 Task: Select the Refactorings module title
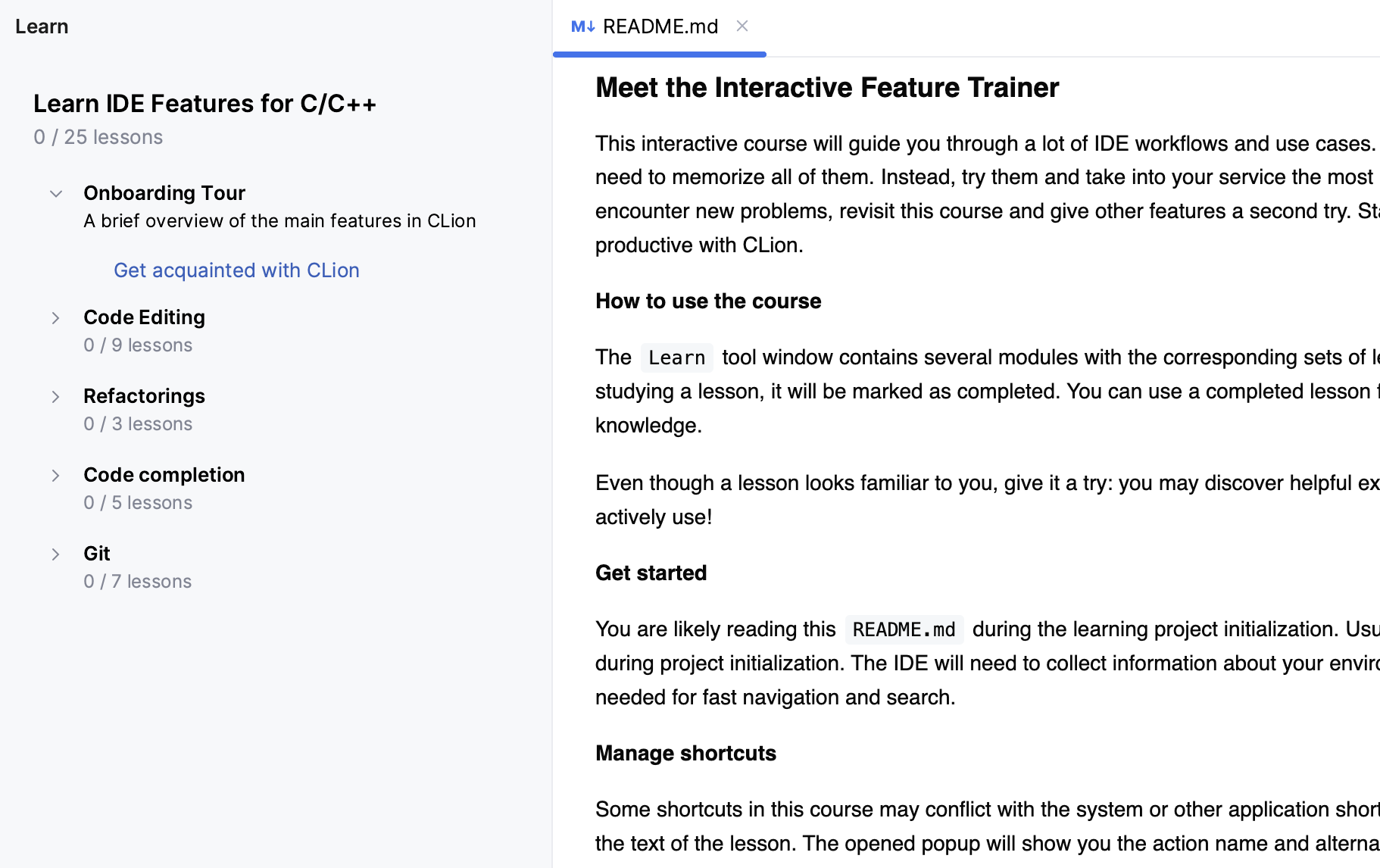tap(144, 396)
